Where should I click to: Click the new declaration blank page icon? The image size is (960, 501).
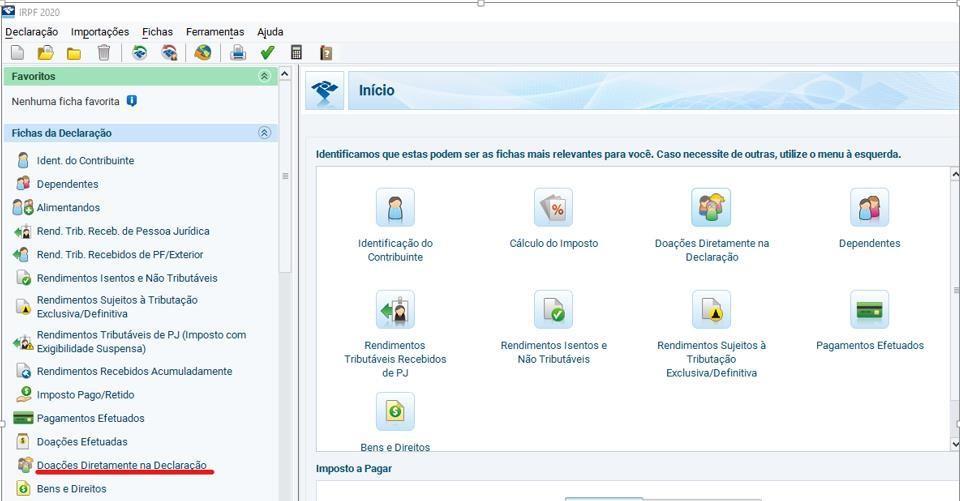(x=18, y=53)
